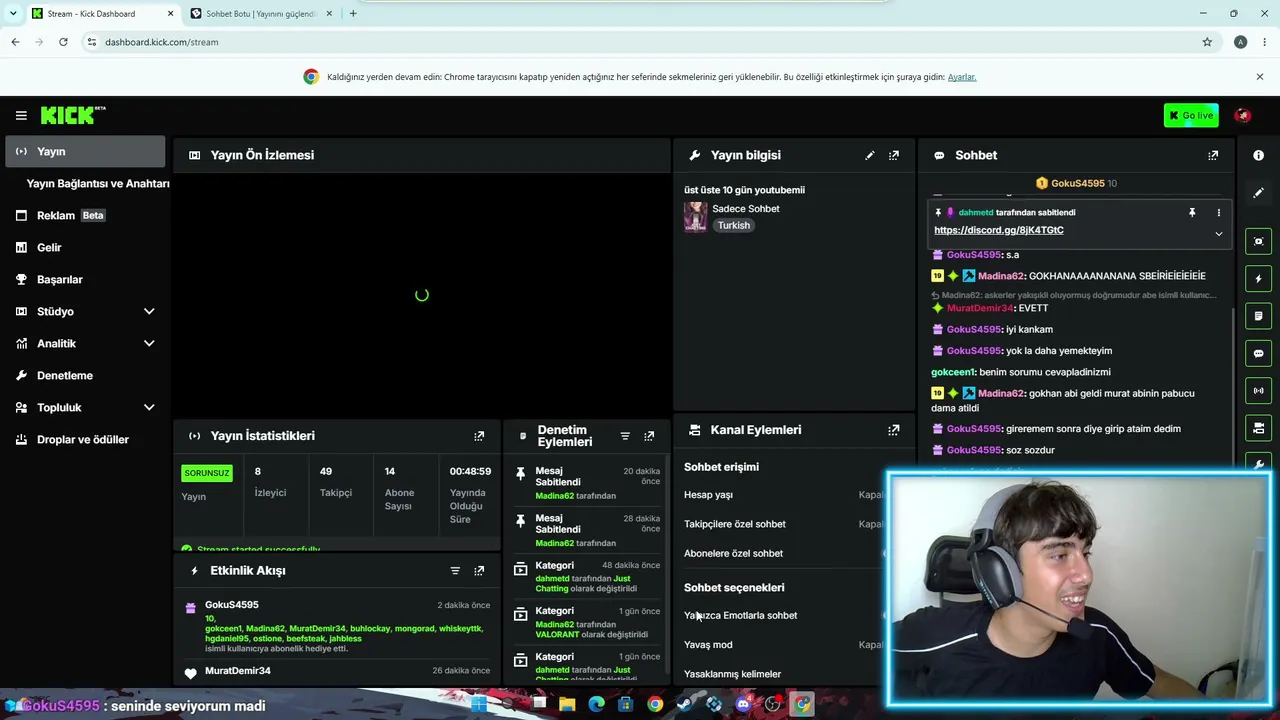Unpin the pinned chat message

[x=1192, y=213]
